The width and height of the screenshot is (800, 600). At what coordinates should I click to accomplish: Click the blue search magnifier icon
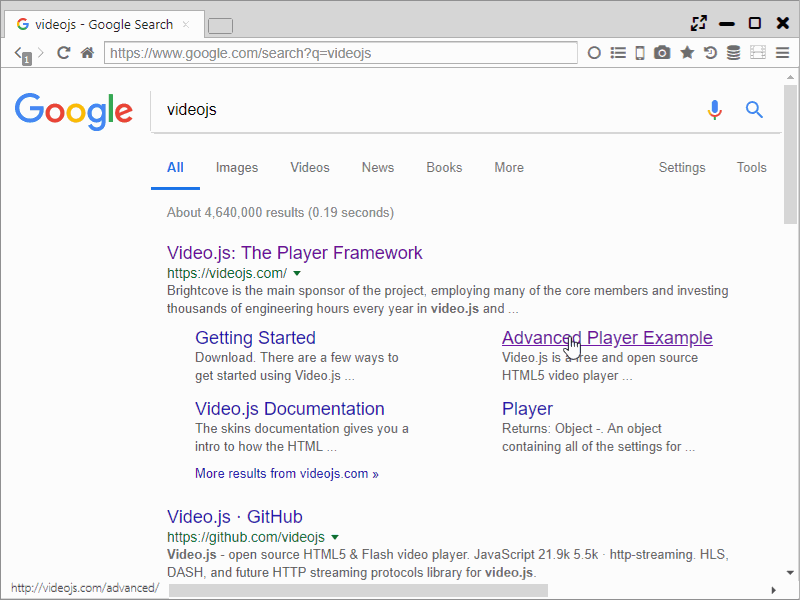point(755,110)
